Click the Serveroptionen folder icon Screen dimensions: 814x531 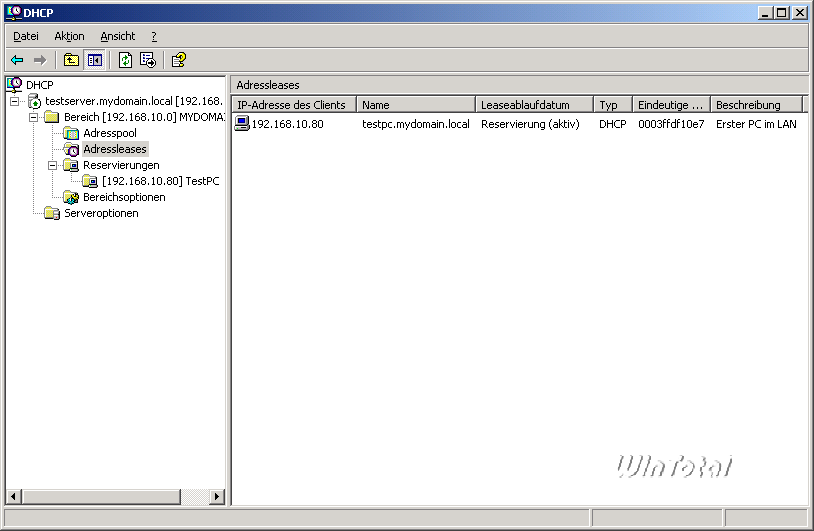click(x=52, y=213)
